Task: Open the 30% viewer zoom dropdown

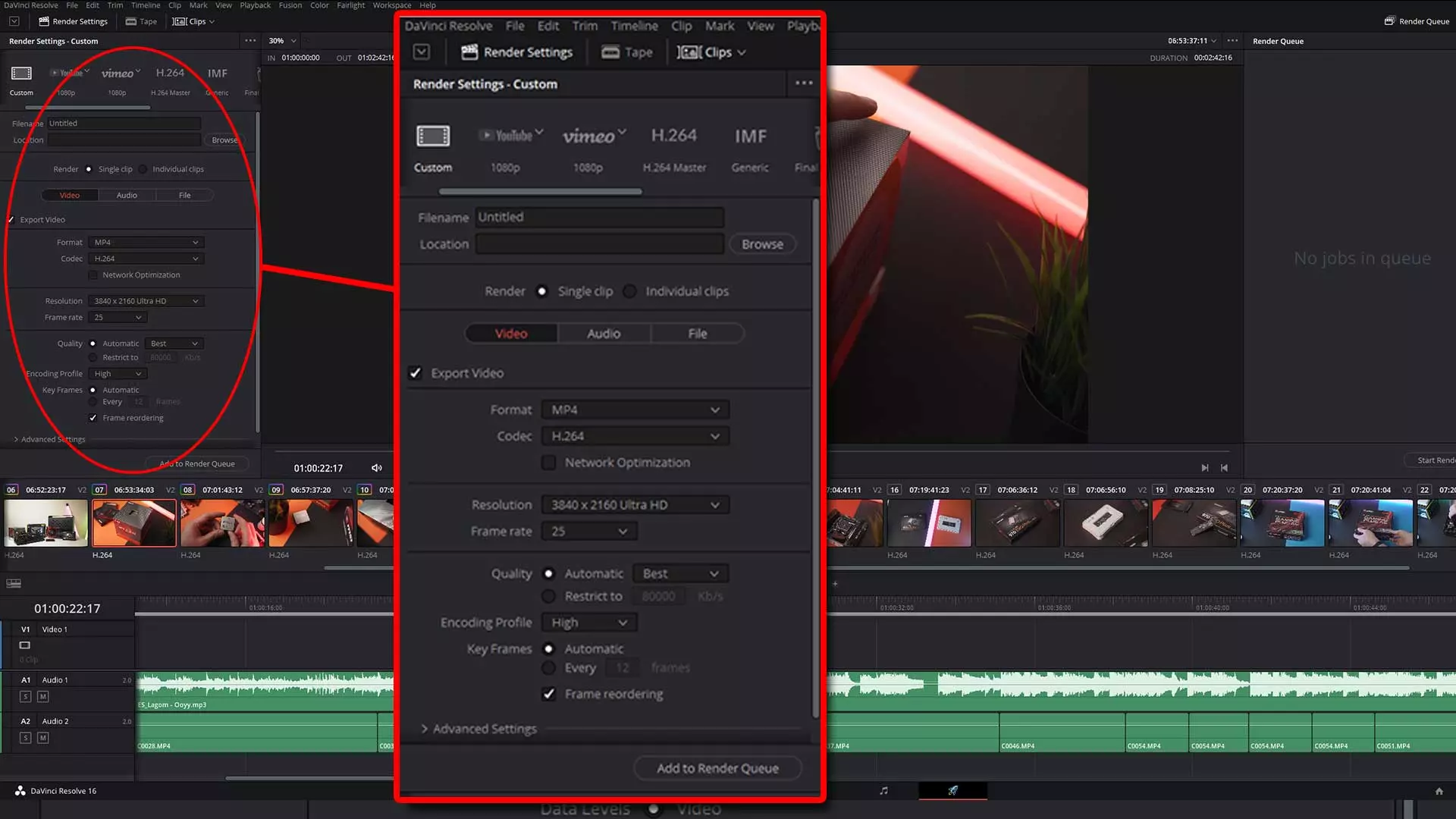Action: click(282, 41)
